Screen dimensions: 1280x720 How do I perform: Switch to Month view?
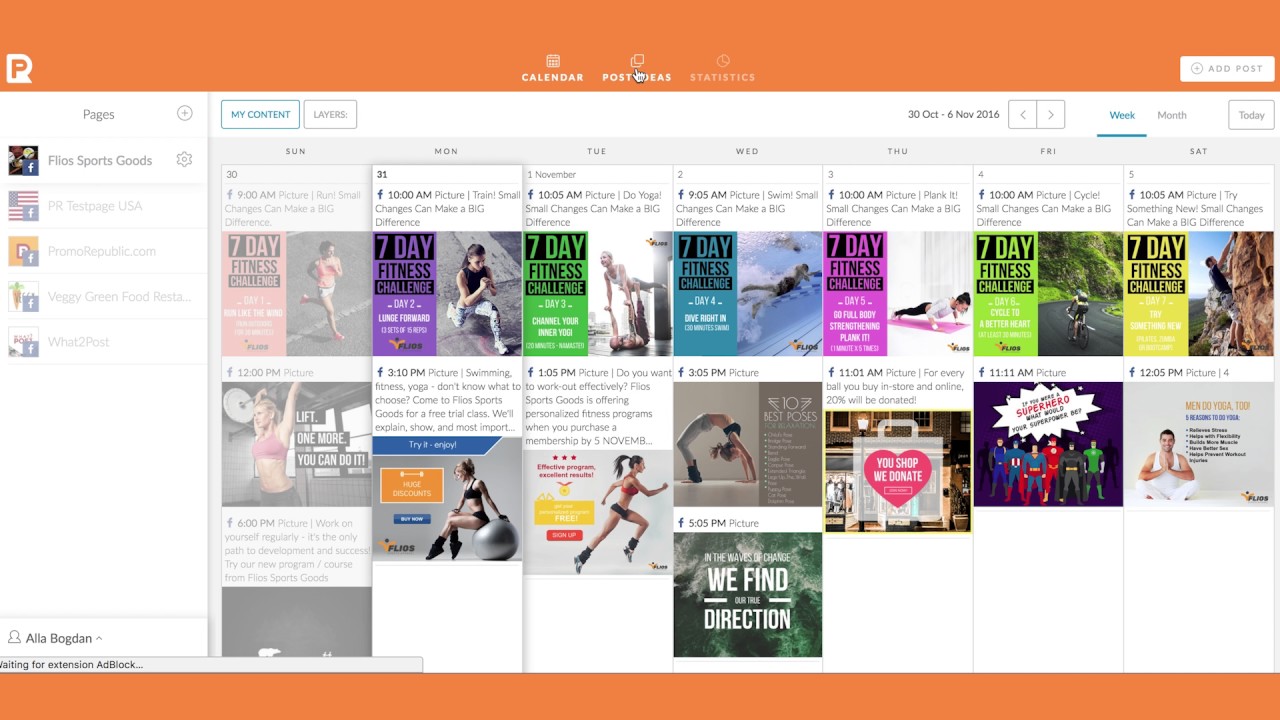click(1172, 115)
